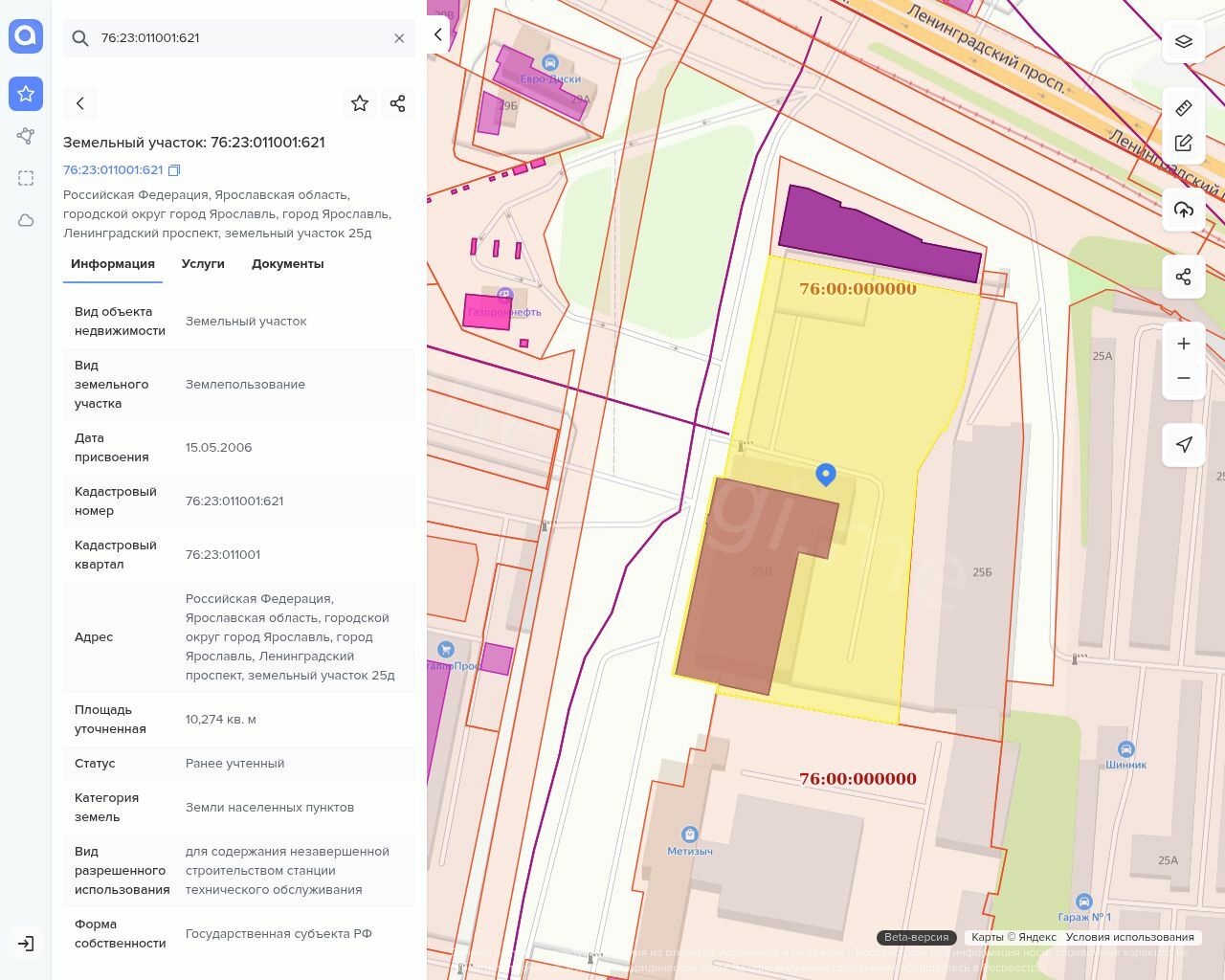Center map on my location
This screenshot has width=1225, height=980.
1183,444
